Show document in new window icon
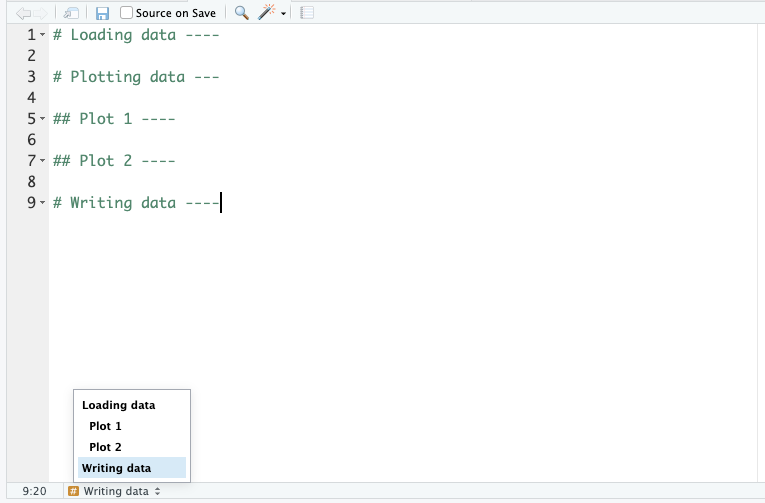Screen dimensions: 765x503 (x=71, y=13)
